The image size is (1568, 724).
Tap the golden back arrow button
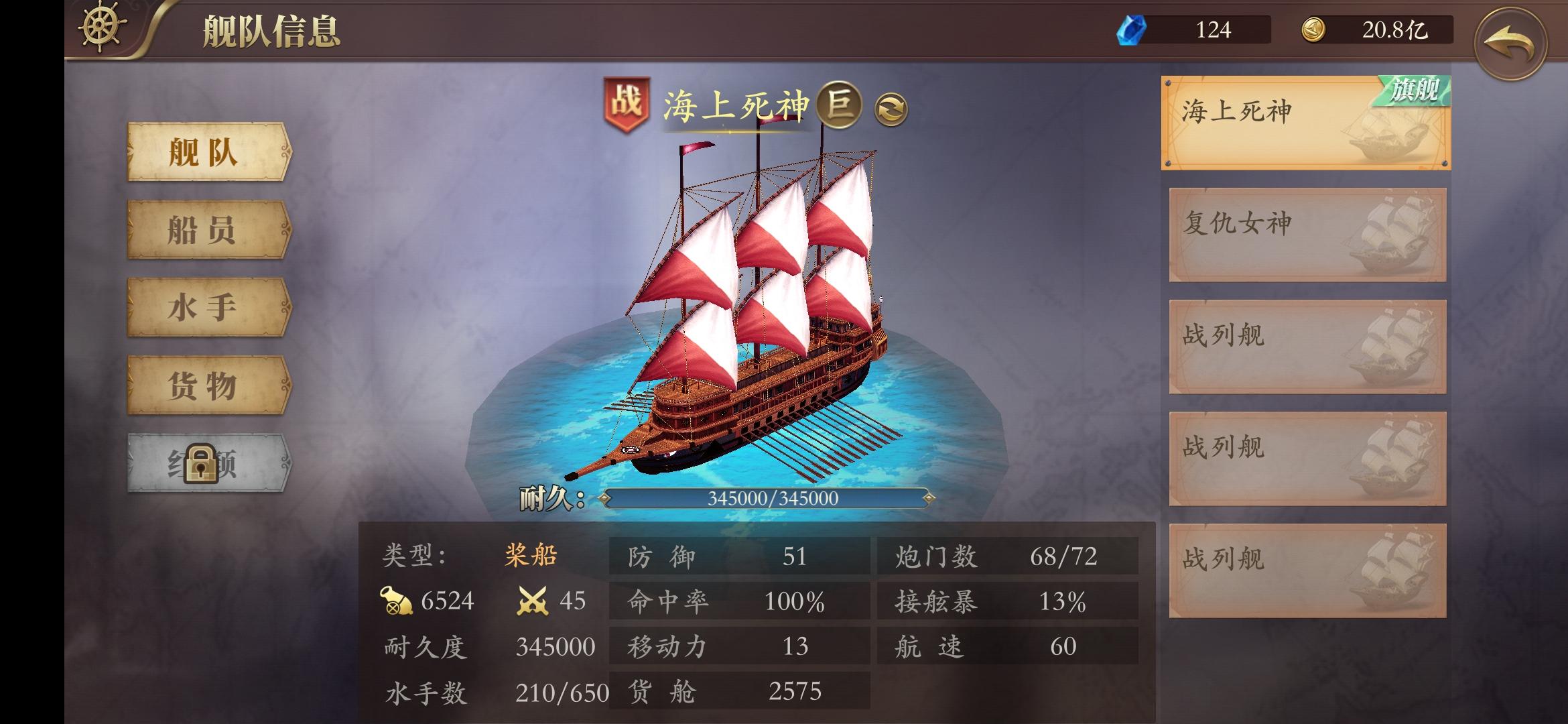pyautogui.click(x=1510, y=44)
